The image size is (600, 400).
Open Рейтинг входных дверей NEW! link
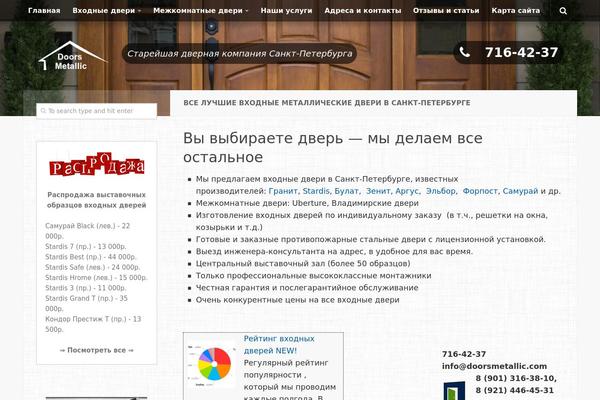pyautogui.click(x=279, y=344)
